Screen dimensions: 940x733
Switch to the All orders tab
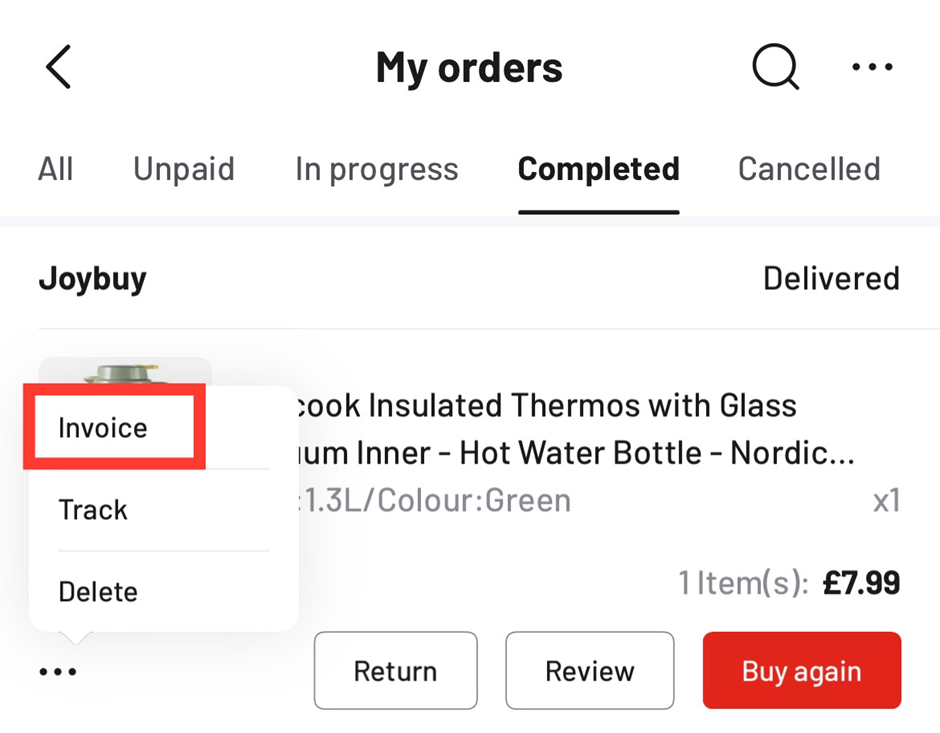pos(56,169)
